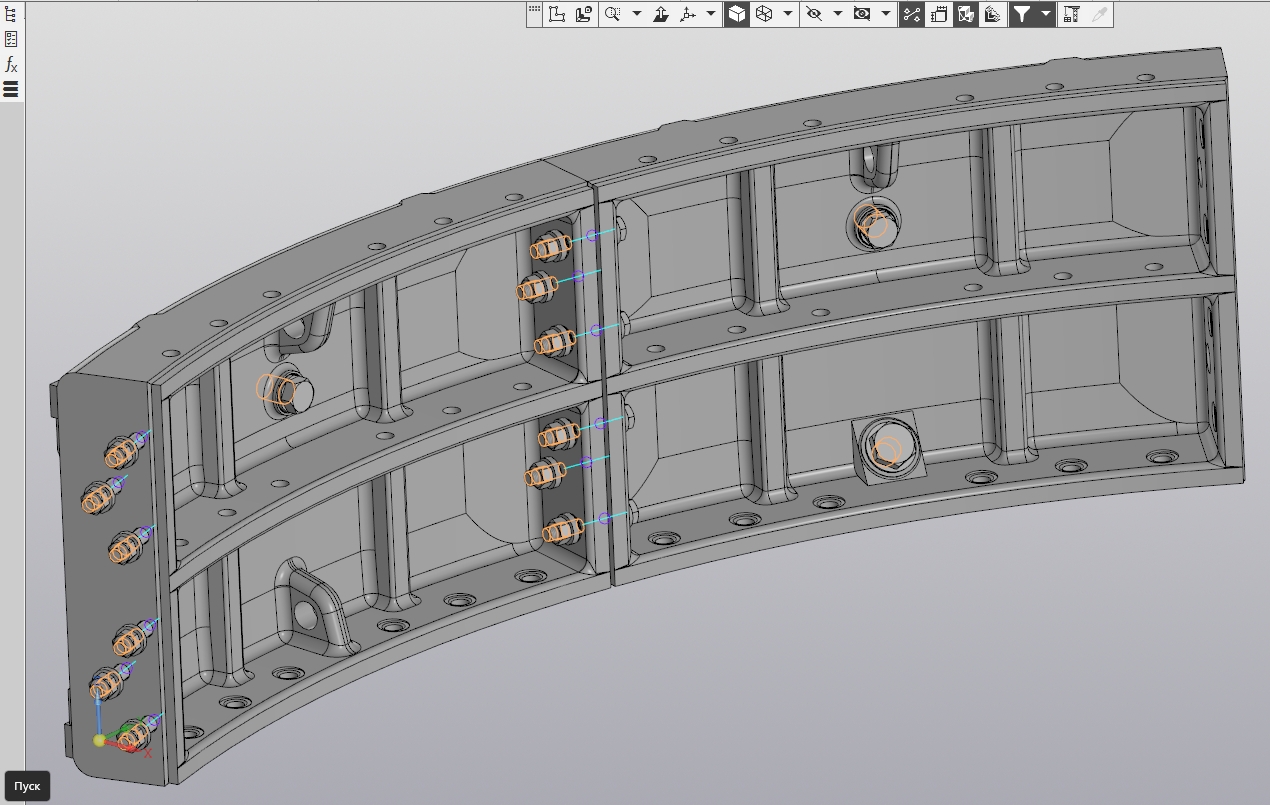
Task: Click the Пуск start button
Action: 27,786
